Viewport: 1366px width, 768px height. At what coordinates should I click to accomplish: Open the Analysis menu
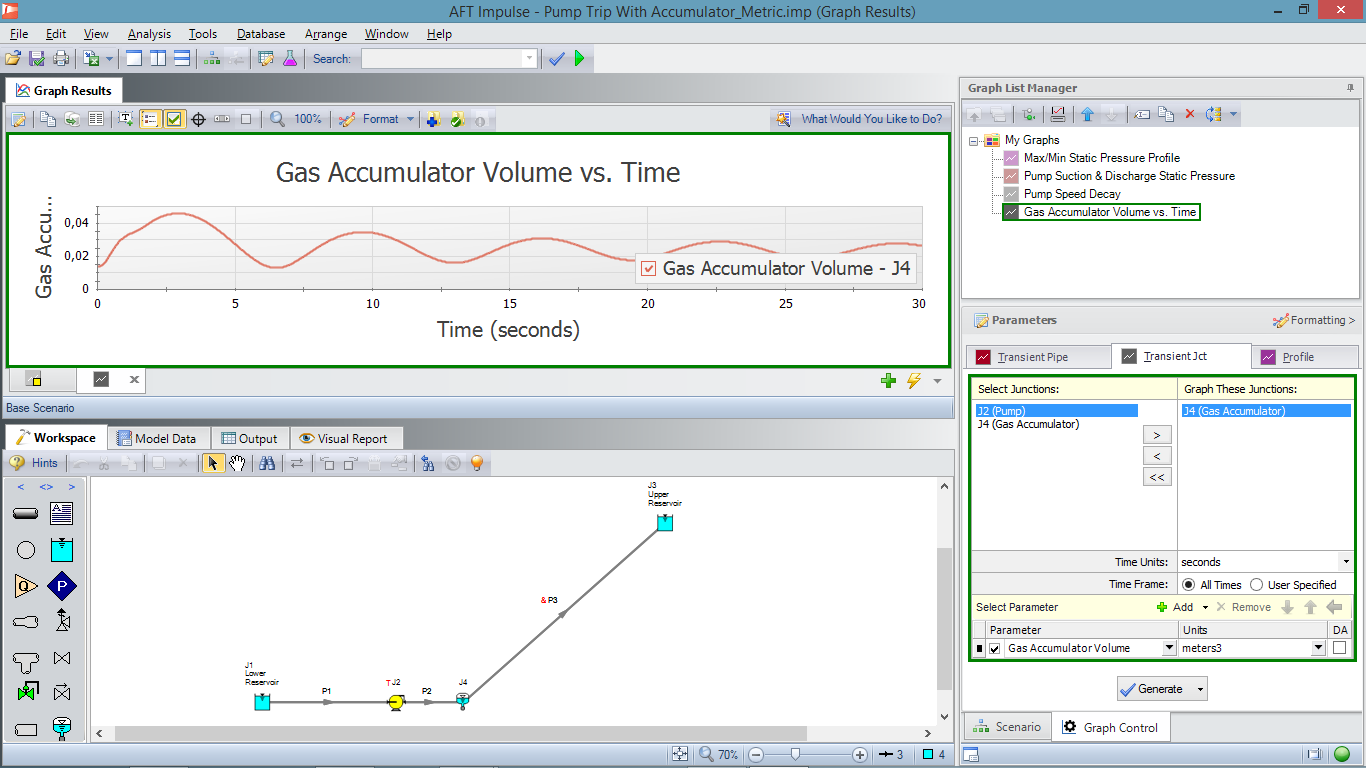pyautogui.click(x=149, y=34)
